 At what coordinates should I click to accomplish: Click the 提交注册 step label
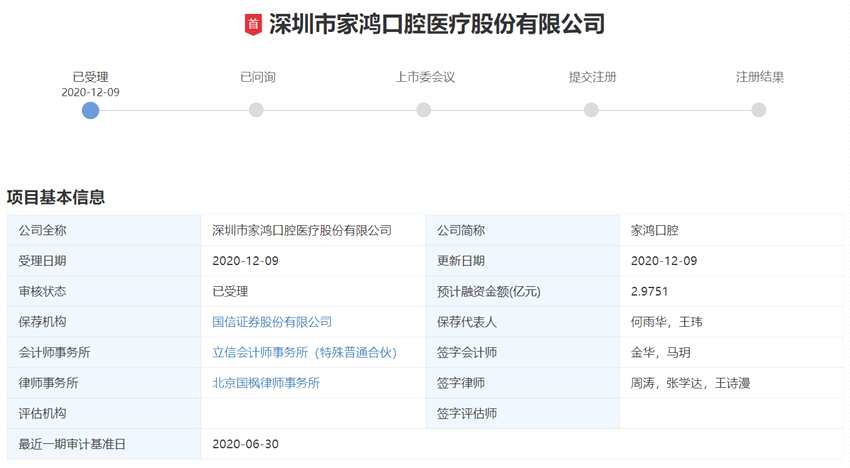(593, 77)
